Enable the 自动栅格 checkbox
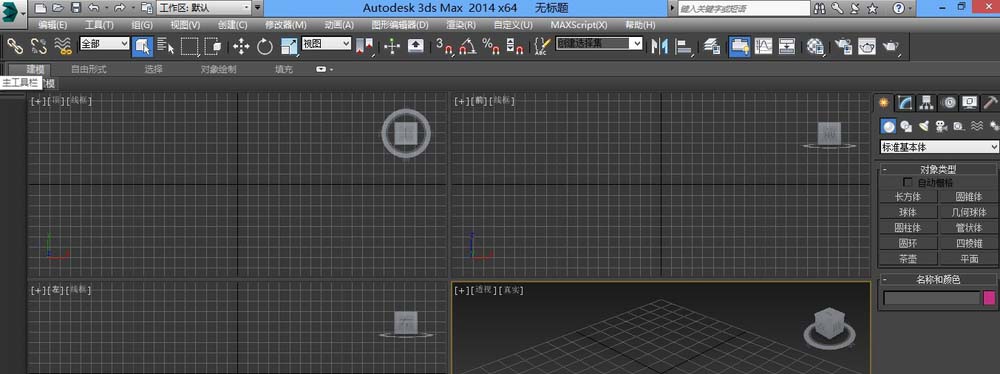Viewport: 1000px width, 374px height. [908, 183]
